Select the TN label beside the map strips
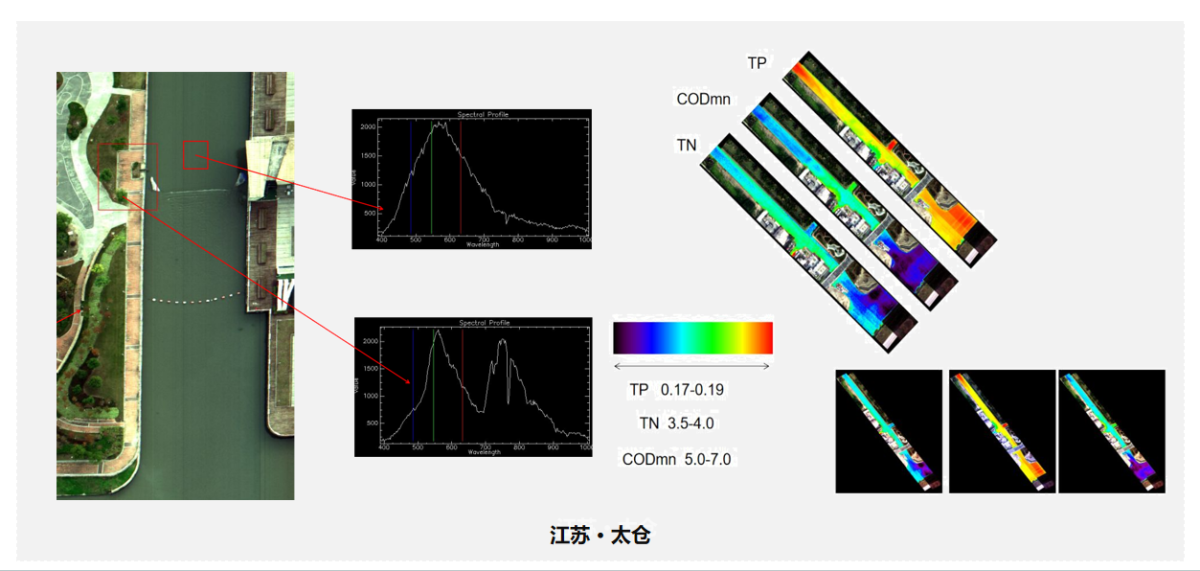The width and height of the screenshot is (1200, 571). click(686, 145)
